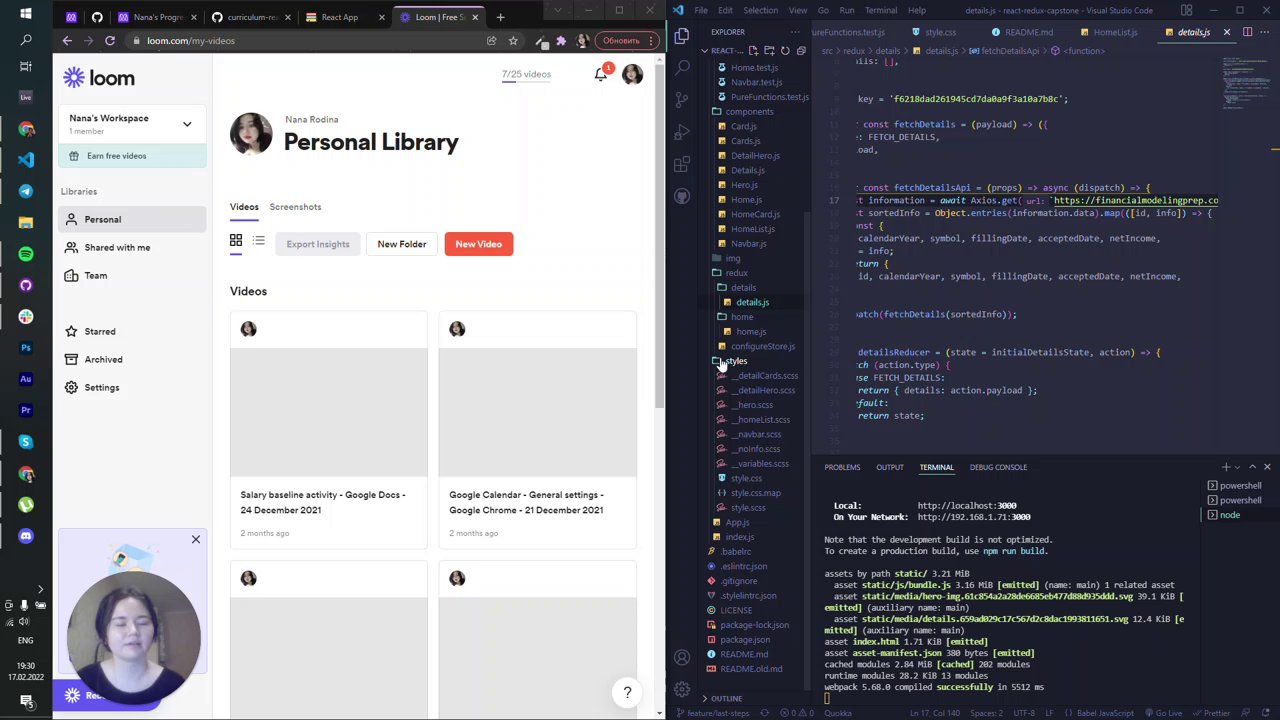Switch to the DEBUG CONSOLE panel tab
The image size is (1280, 720).
click(x=998, y=467)
